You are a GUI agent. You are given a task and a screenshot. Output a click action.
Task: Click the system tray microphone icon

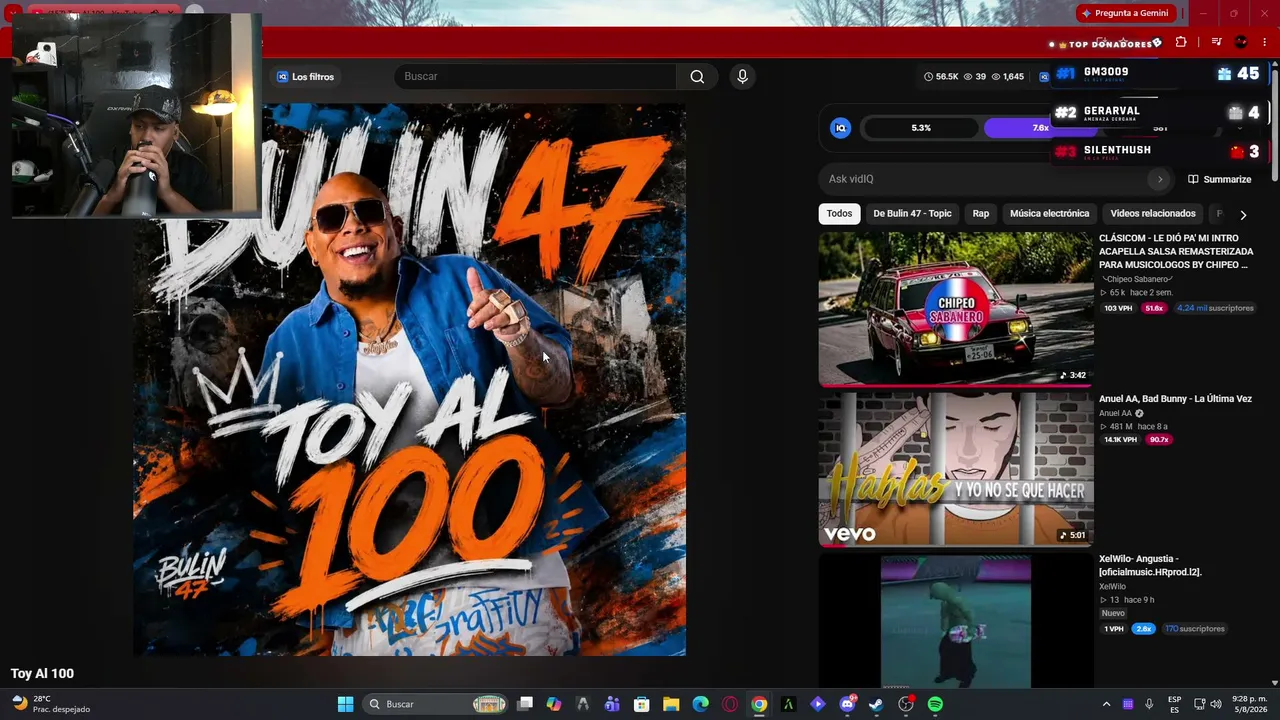tap(1149, 704)
